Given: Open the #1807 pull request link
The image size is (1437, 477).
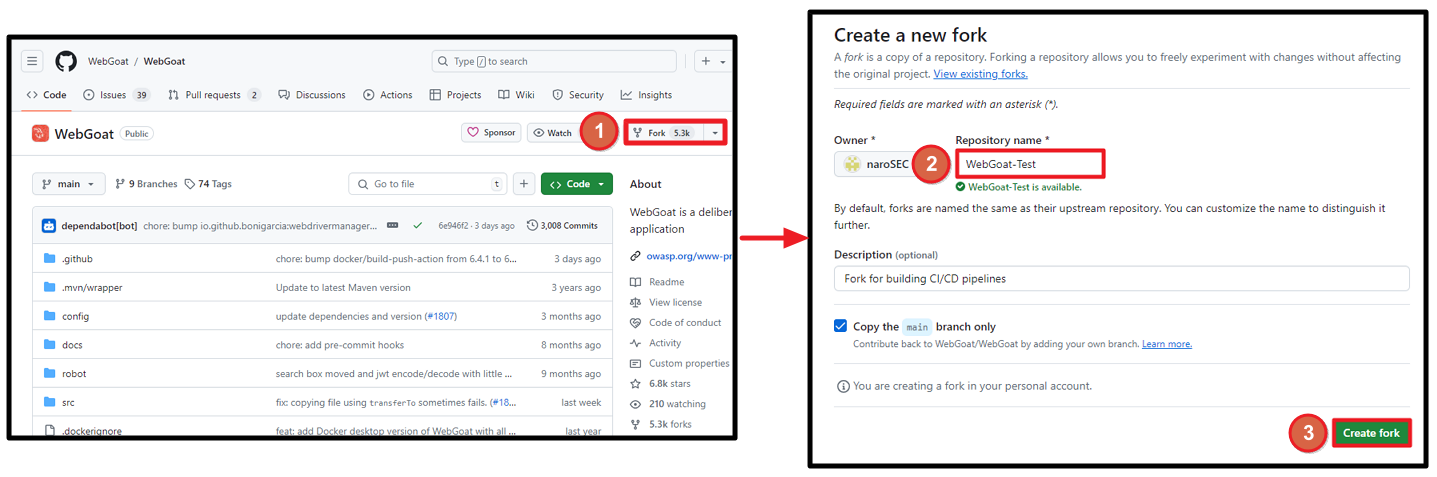Looking at the screenshot, I should (x=440, y=316).
